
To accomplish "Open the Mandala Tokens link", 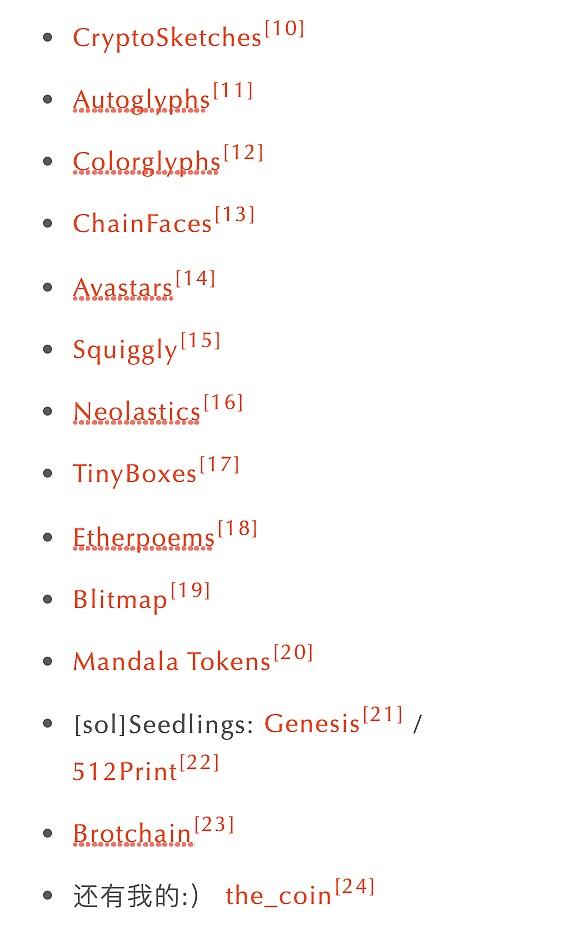I will point(172,662).
